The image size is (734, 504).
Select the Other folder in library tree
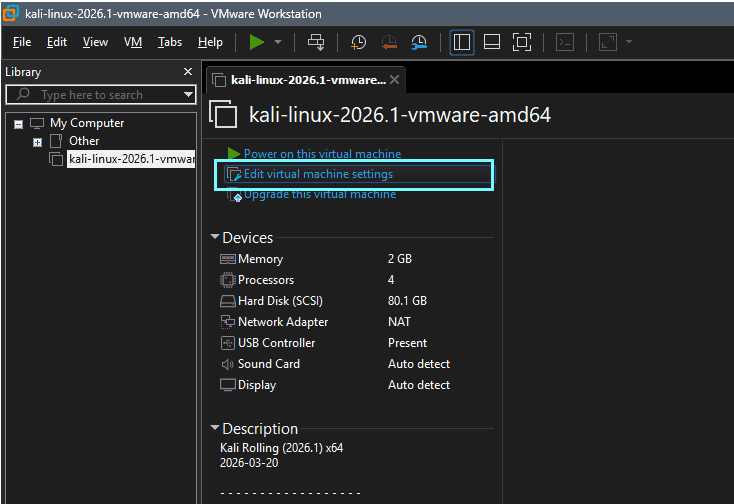tap(84, 141)
